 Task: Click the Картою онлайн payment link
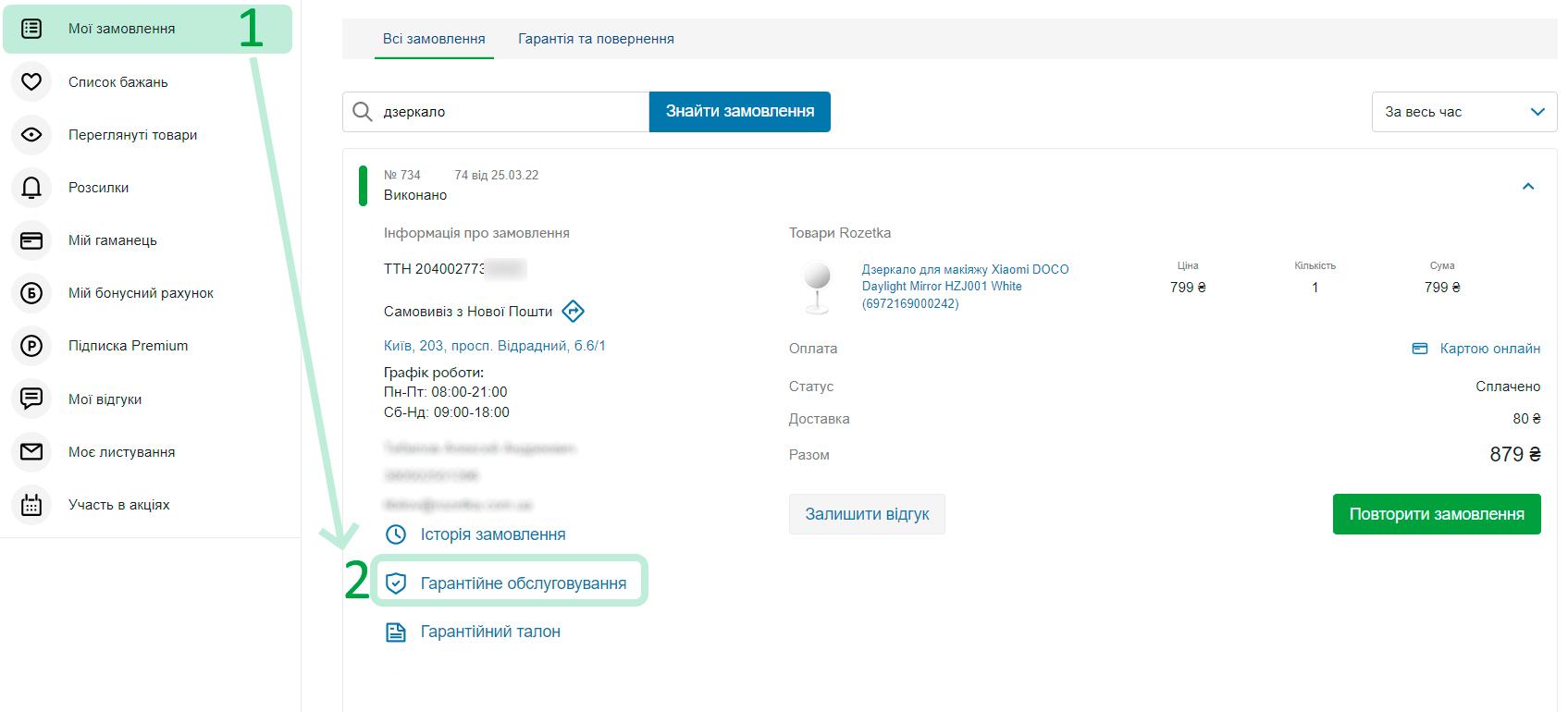click(x=1490, y=349)
